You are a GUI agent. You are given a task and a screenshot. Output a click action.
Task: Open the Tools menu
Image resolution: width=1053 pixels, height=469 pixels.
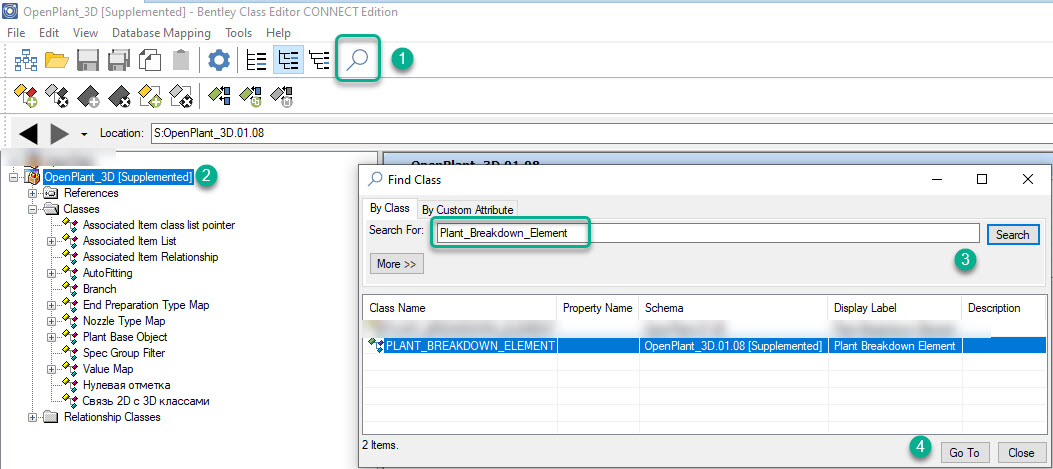(x=238, y=33)
